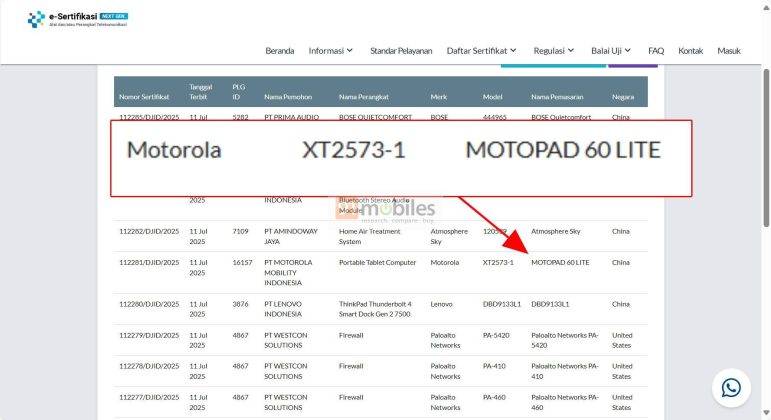771x420 pixels.
Task: Click PLG ID 16157 cell
Action: [x=242, y=263]
